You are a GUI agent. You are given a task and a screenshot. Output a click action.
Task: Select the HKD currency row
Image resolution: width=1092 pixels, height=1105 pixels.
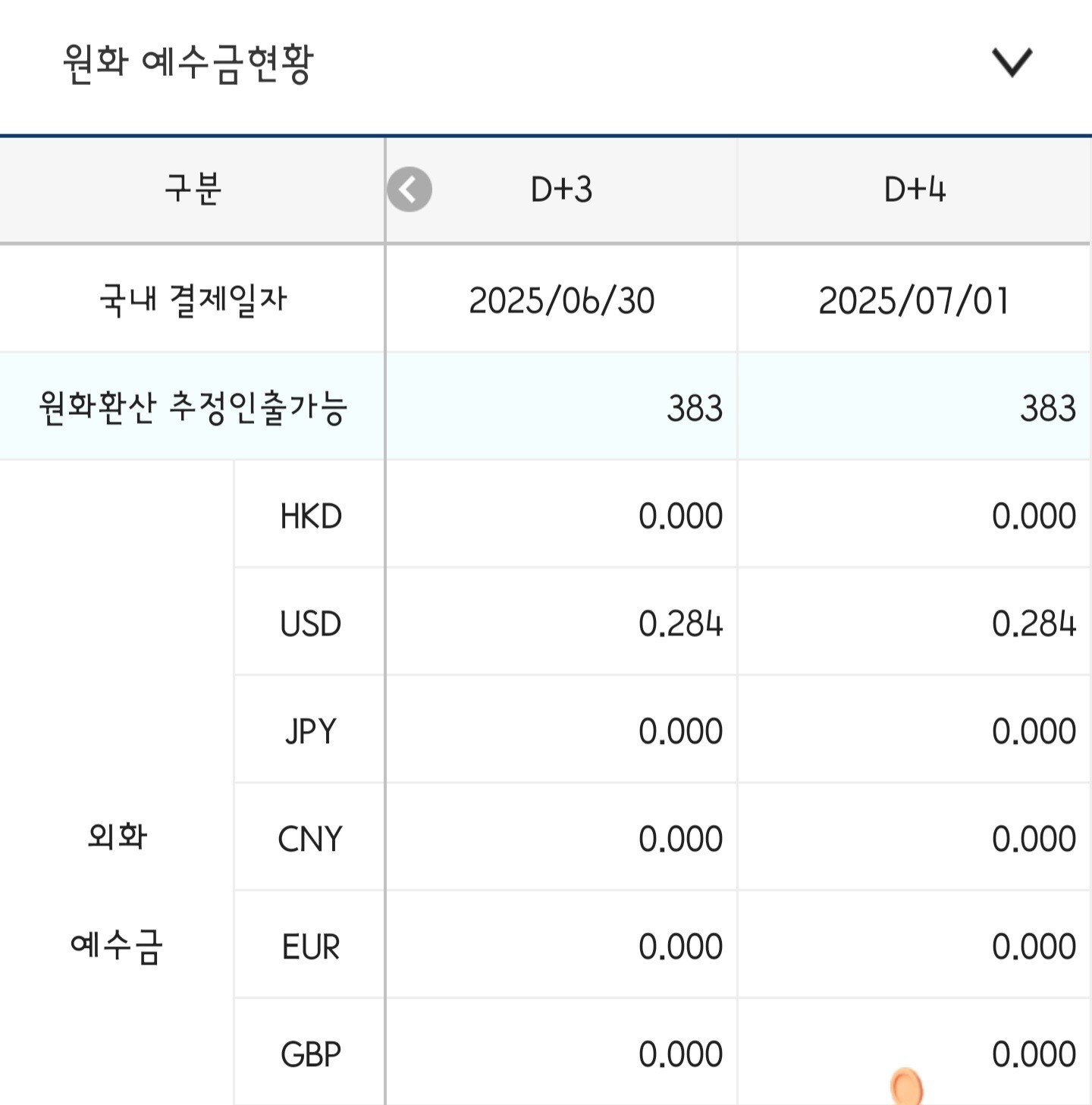pyautogui.click(x=311, y=516)
